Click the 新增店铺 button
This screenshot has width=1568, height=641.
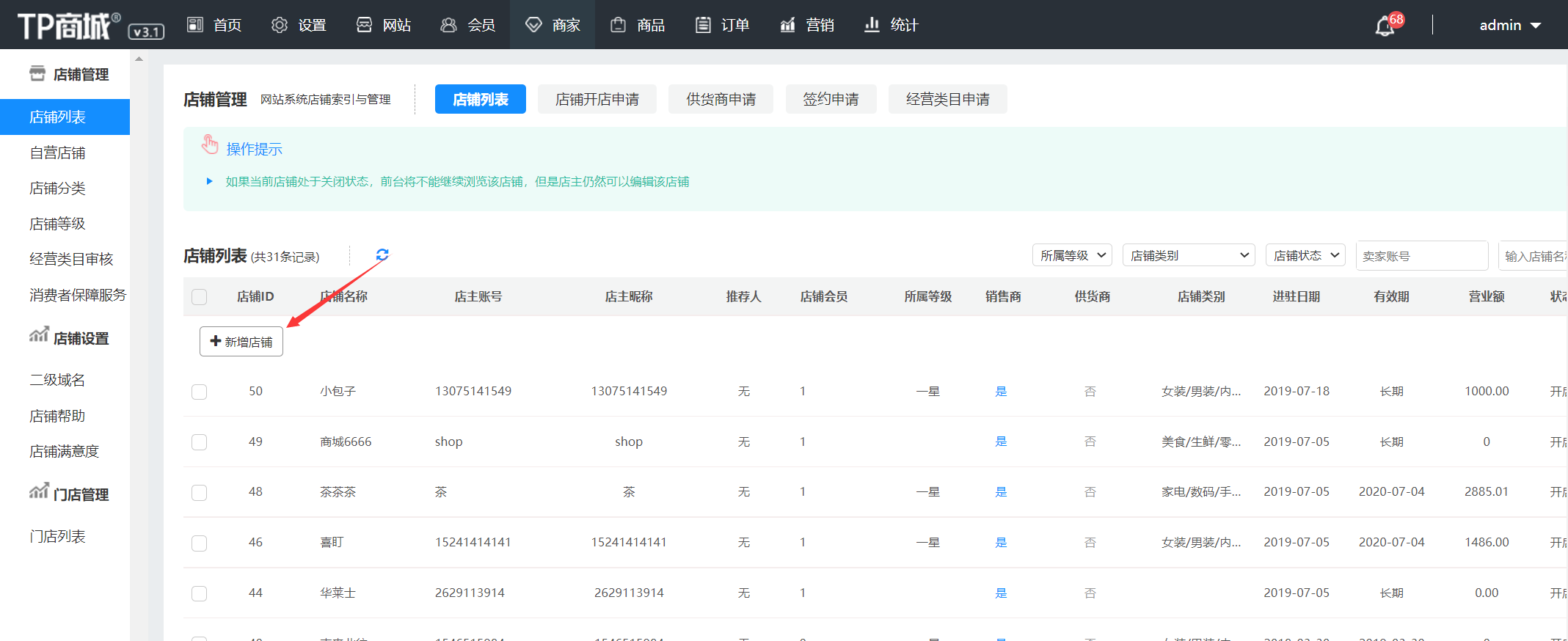point(241,342)
